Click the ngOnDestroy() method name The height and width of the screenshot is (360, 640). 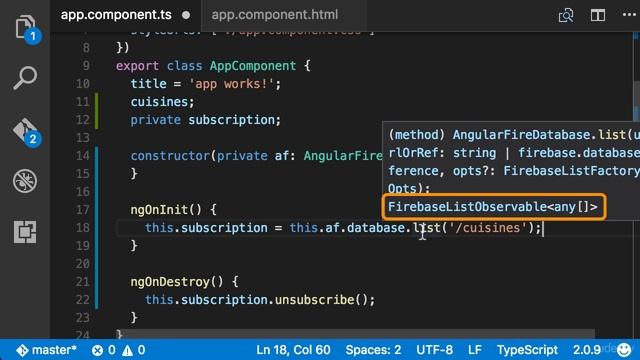pos(177,282)
